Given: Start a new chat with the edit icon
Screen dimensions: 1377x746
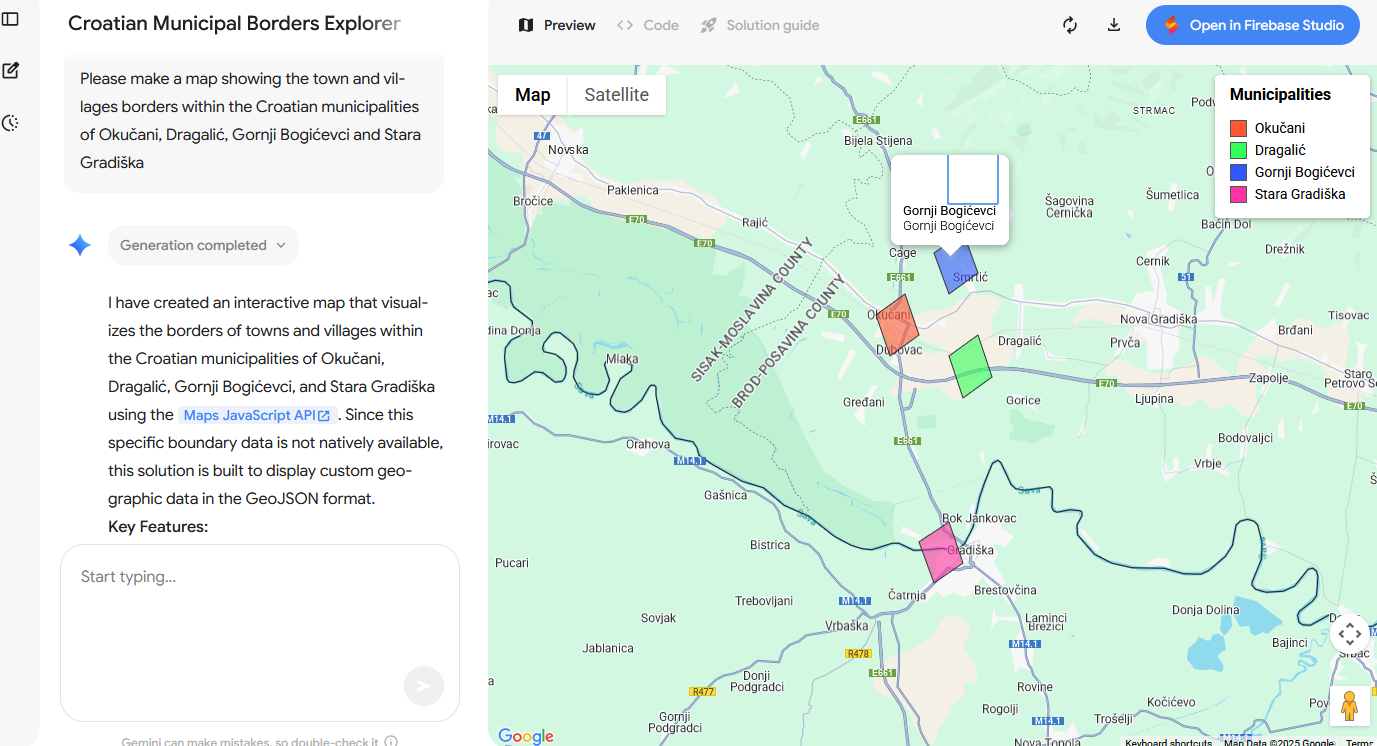Looking at the screenshot, I should coord(11,71).
